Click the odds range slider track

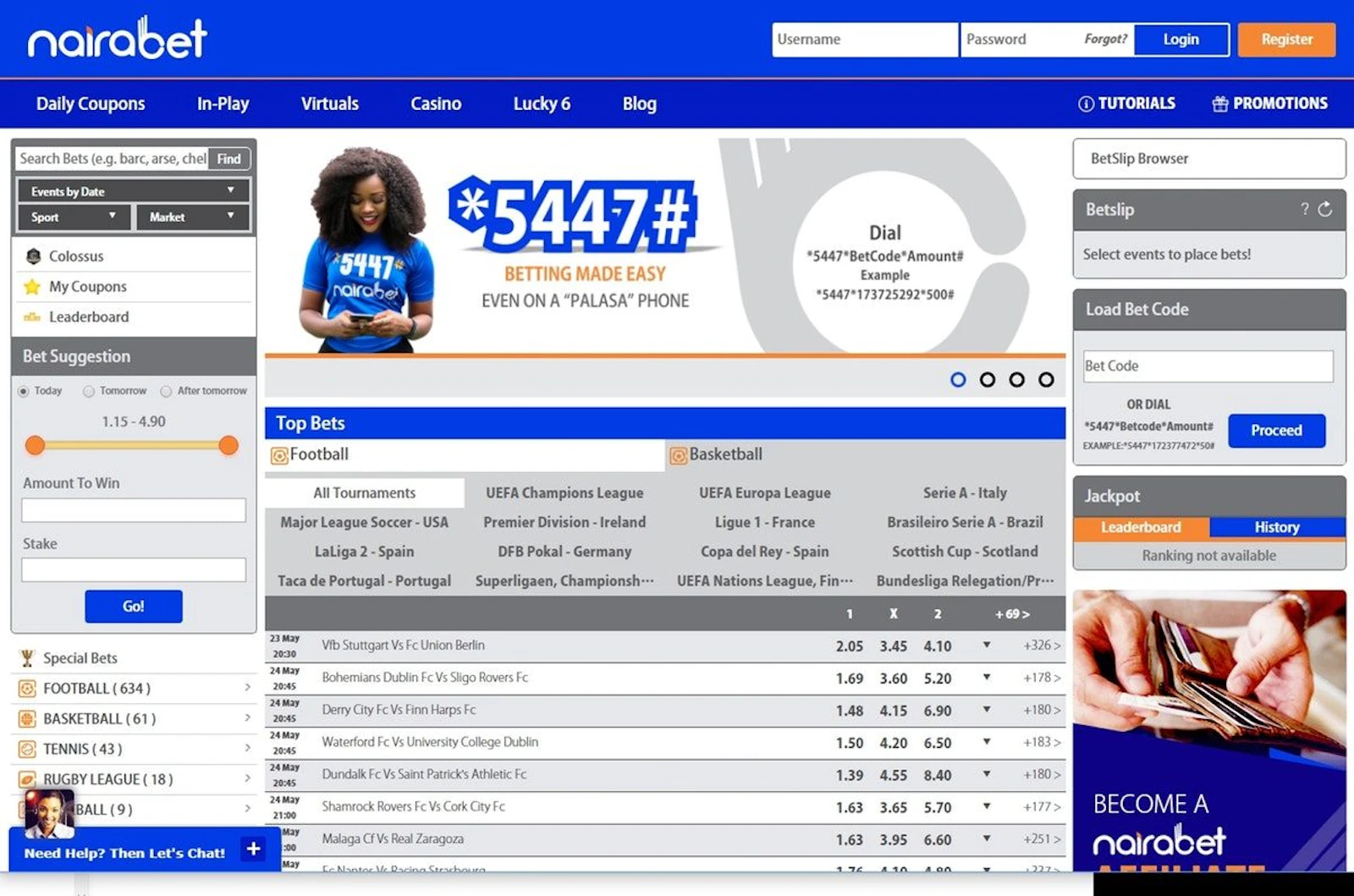pos(132,445)
